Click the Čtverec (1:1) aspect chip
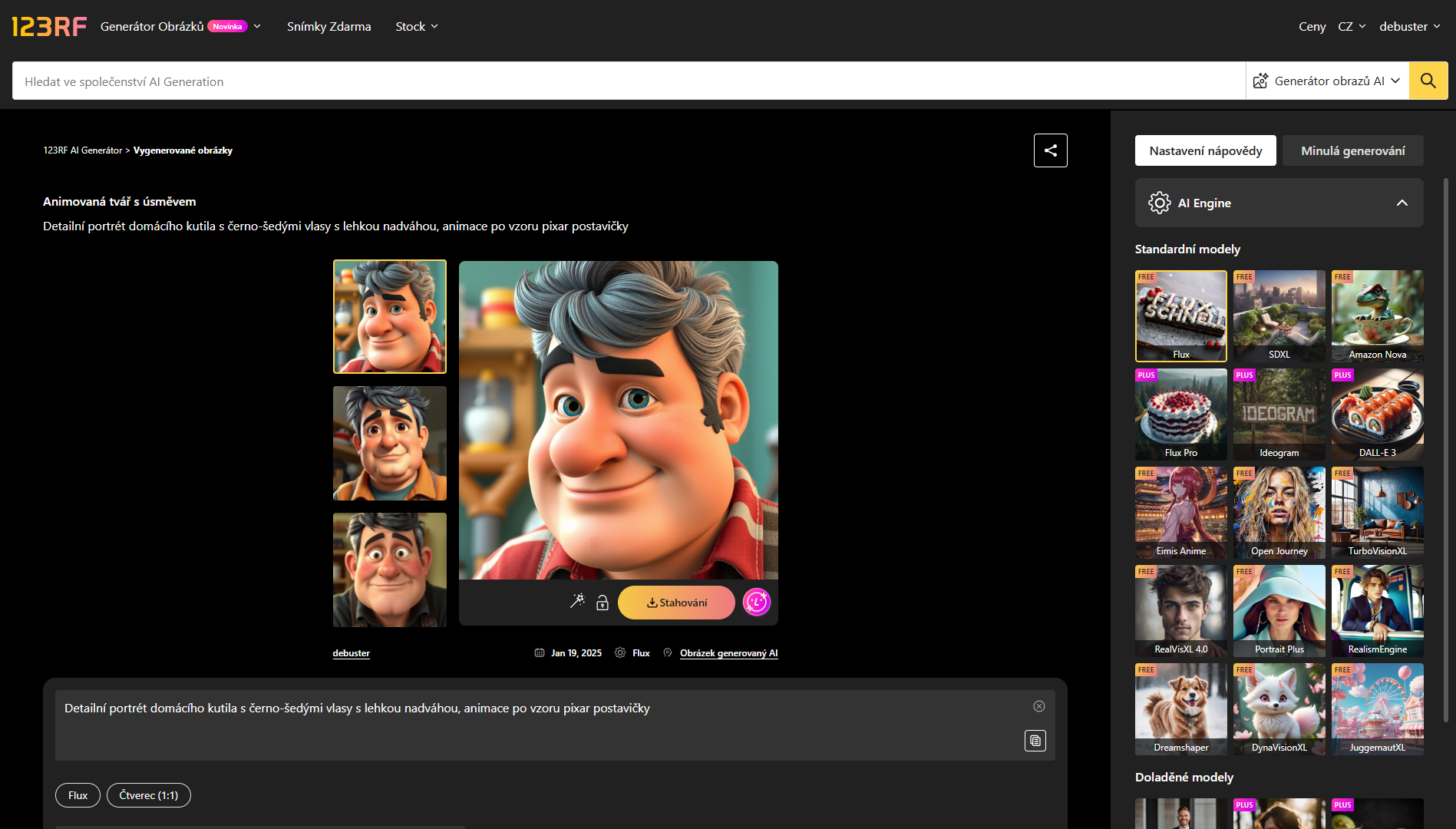This screenshot has width=1456, height=829. click(149, 795)
